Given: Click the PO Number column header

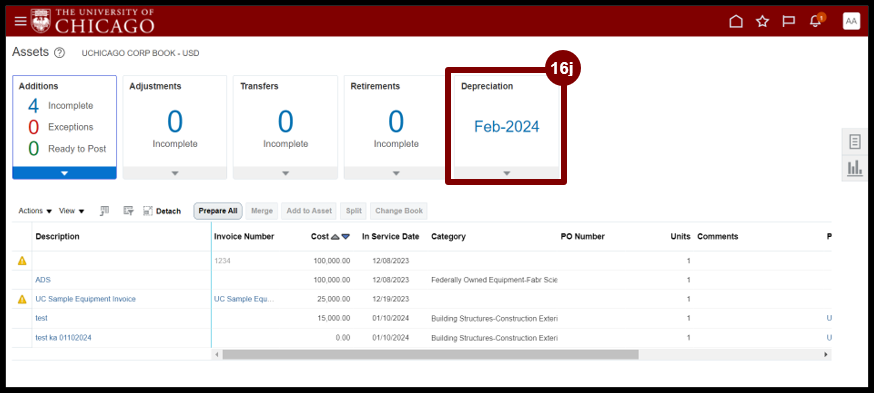Looking at the screenshot, I should point(582,236).
